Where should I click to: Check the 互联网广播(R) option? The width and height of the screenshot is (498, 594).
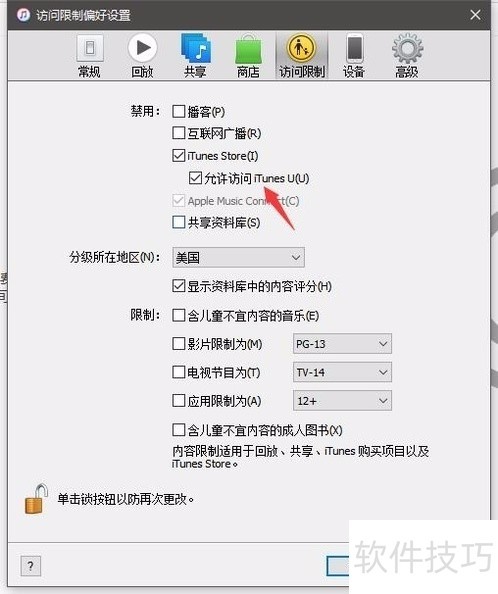tap(178, 133)
